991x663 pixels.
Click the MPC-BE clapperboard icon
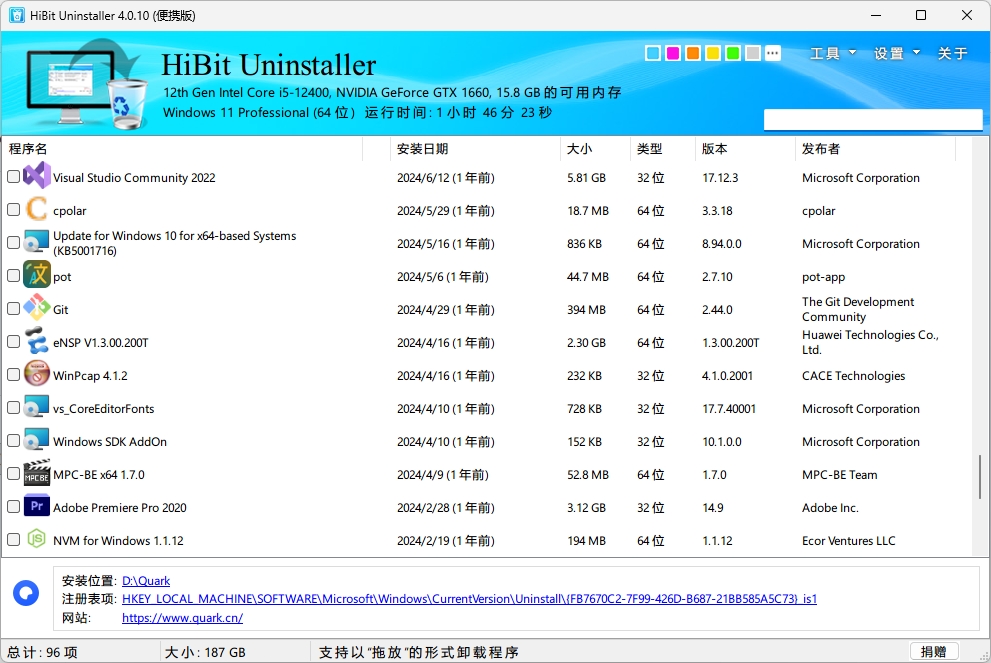click(37, 473)
